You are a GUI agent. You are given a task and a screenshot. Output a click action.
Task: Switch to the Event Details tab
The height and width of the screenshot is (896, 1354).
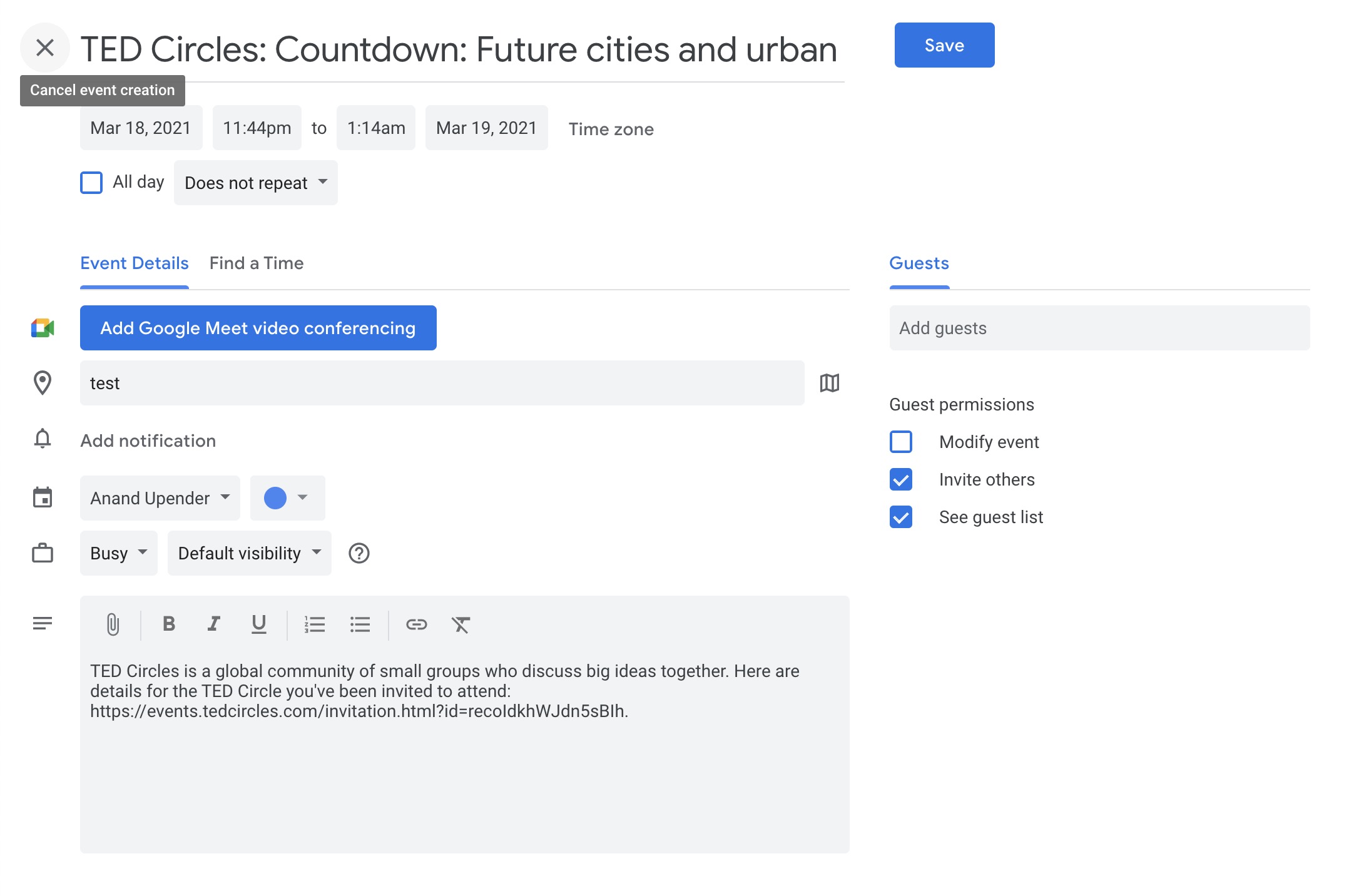(x=135, y=263)
